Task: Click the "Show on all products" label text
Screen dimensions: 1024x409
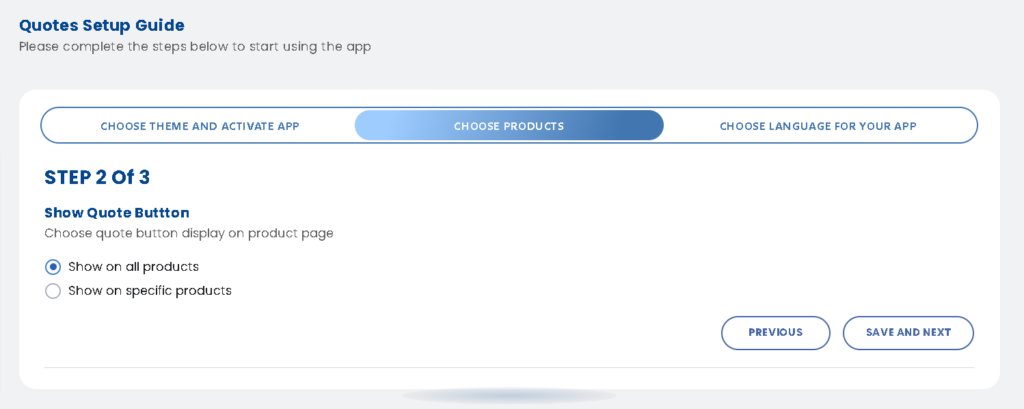Action: (133, 267)
